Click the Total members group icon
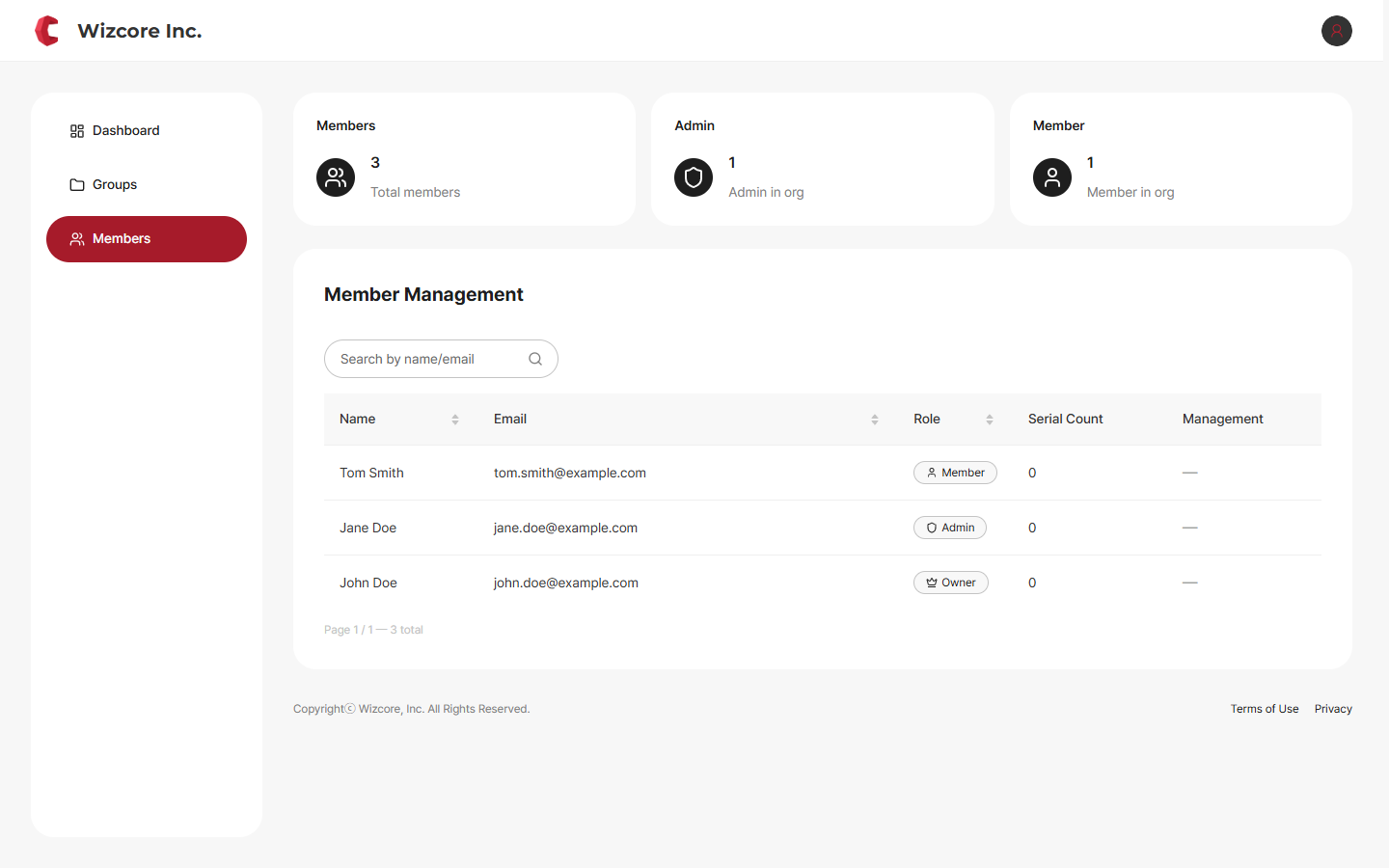Viewport: 1389px width, 868px height. coord(336,177)
